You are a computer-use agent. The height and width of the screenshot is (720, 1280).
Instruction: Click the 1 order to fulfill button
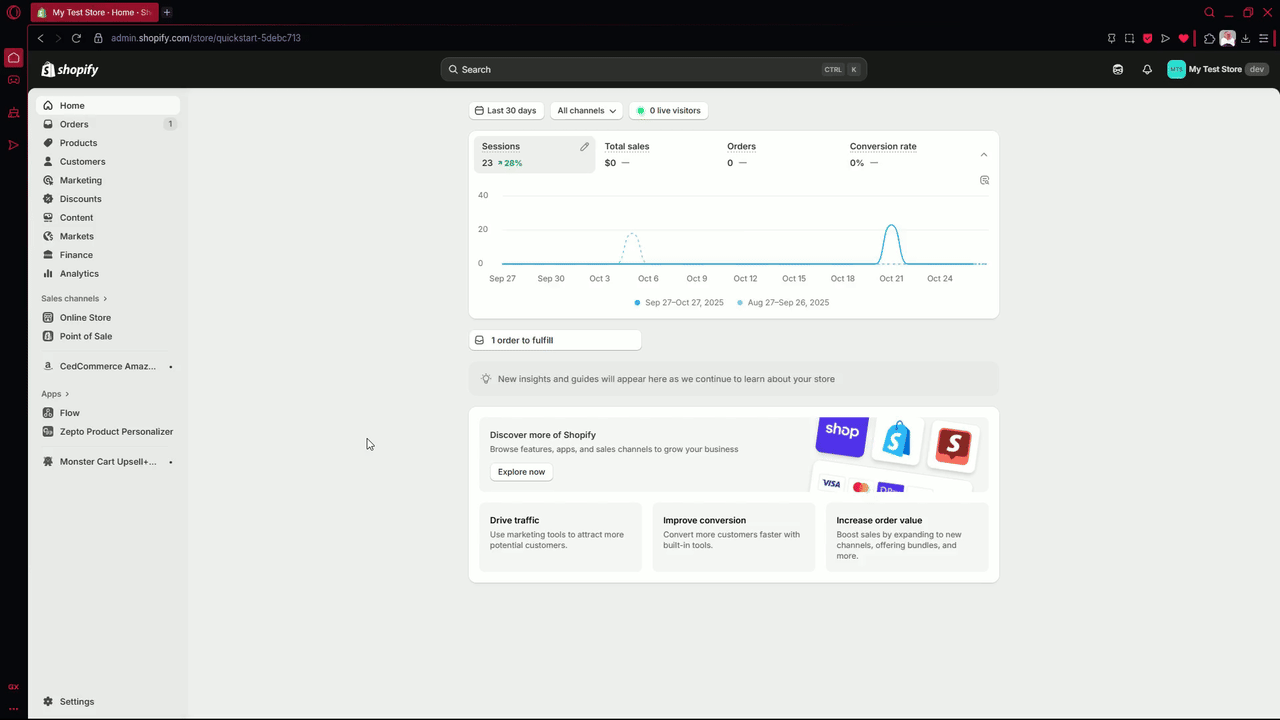point(555,340)
